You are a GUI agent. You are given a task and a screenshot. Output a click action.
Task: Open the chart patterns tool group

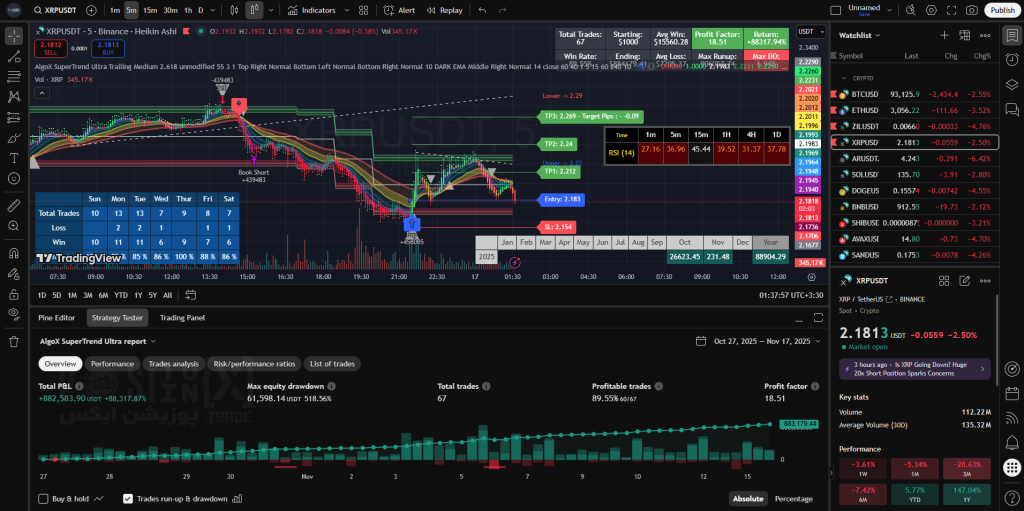14,97
